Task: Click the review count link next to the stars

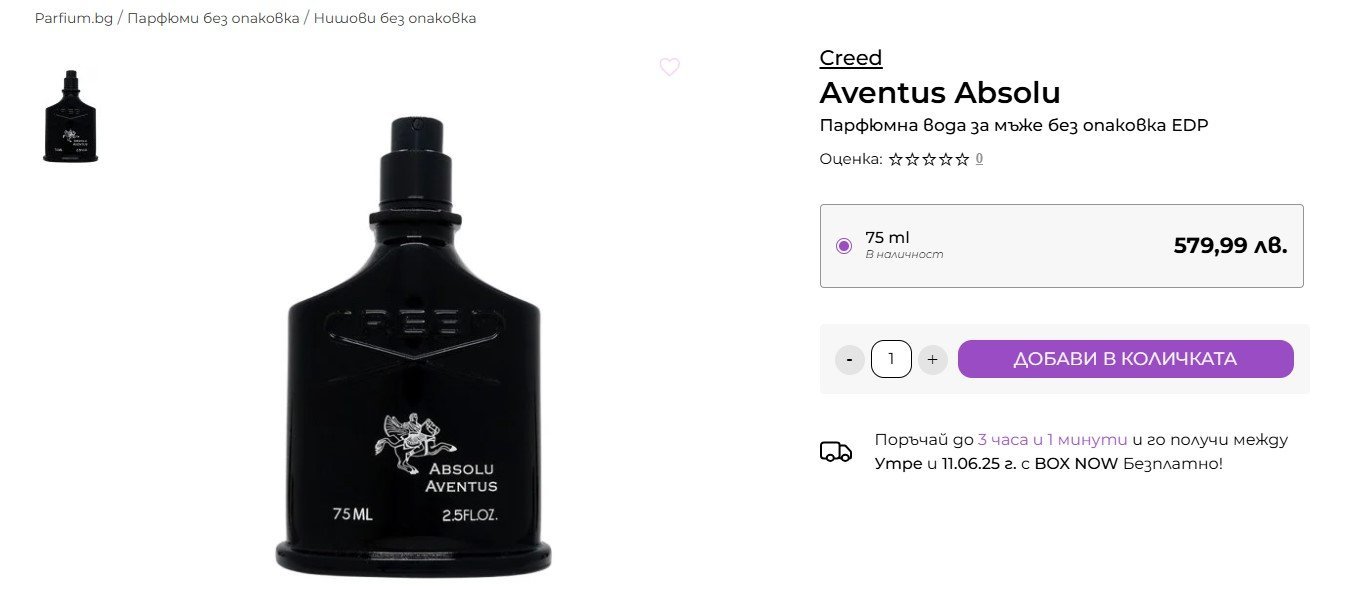Action: tap(979, 159)
